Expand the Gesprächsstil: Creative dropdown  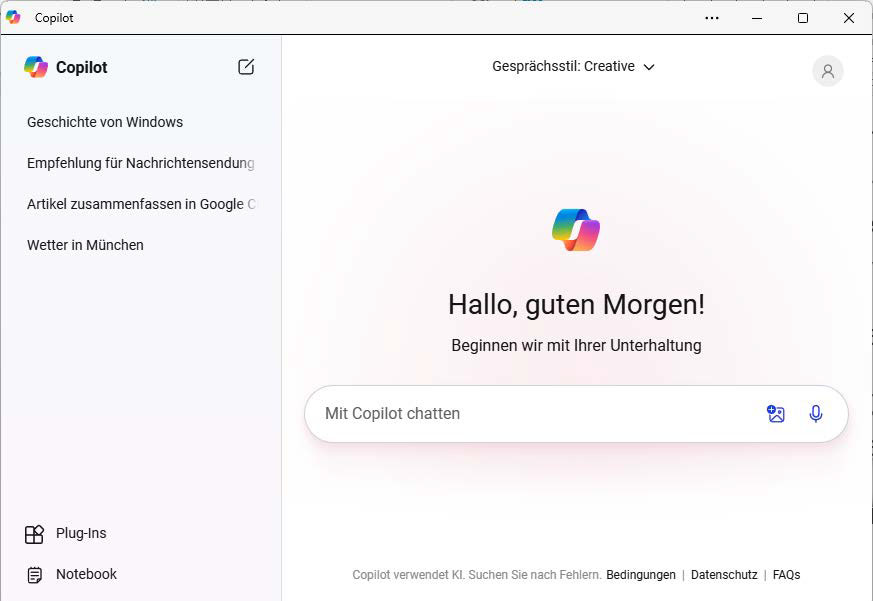pos(573,66)
